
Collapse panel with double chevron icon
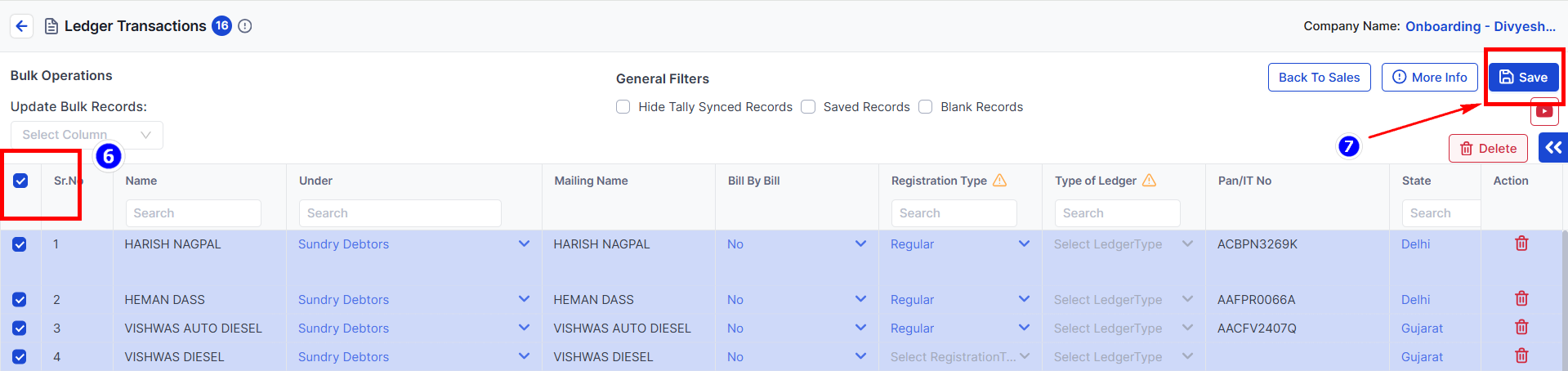1553,148
